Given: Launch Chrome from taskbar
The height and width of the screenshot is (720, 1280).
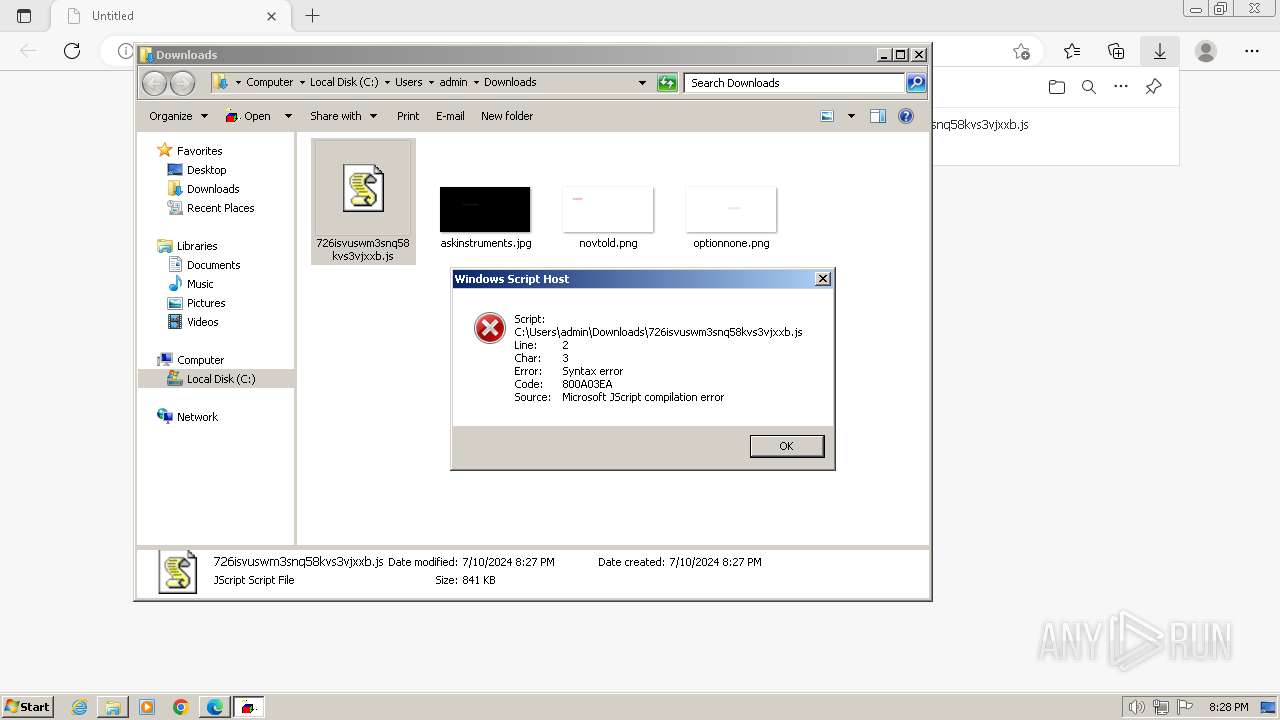Looking at the screenshot, I should click(x=181, y=707).
